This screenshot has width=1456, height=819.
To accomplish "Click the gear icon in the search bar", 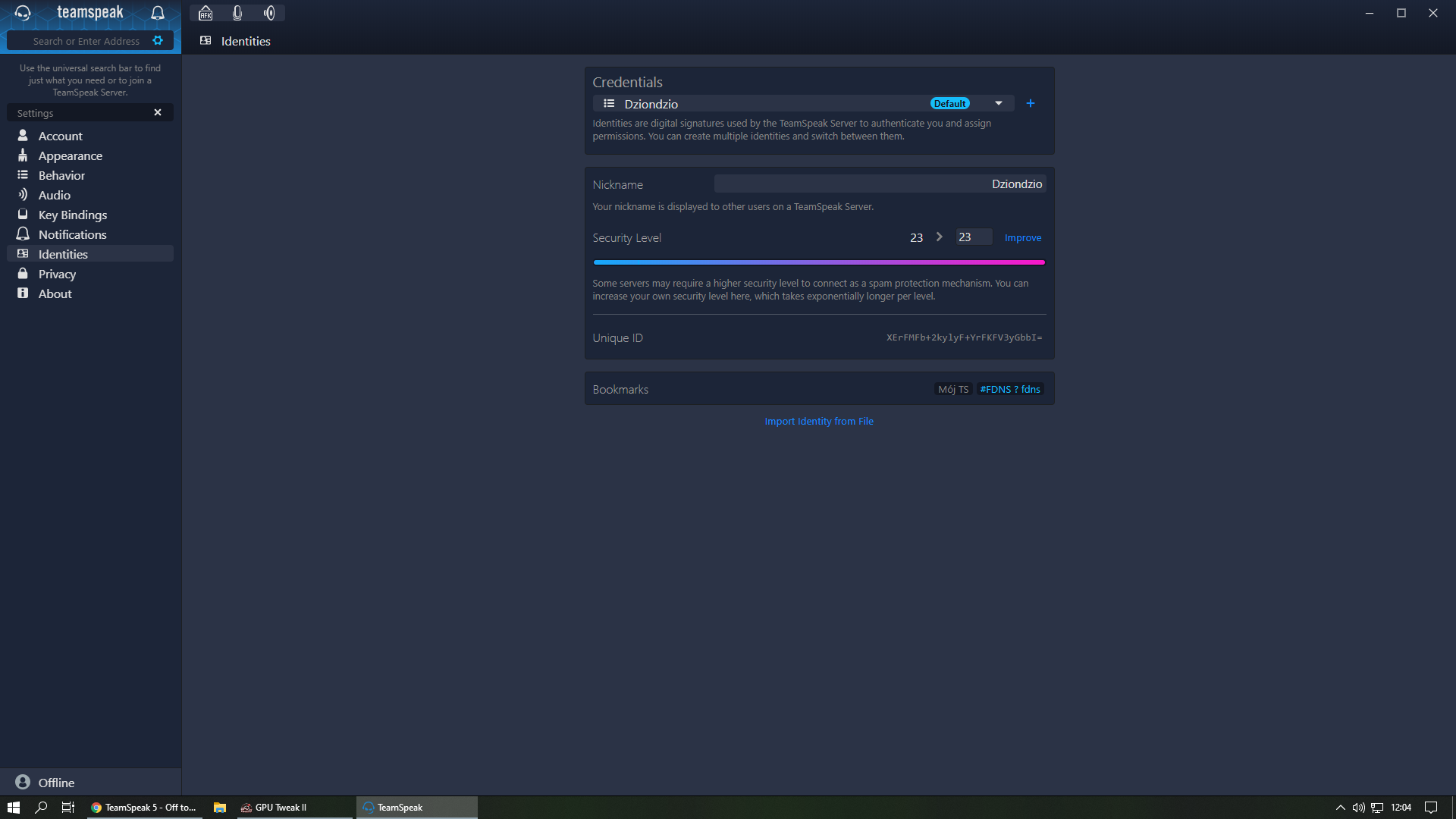I will 158,41.
